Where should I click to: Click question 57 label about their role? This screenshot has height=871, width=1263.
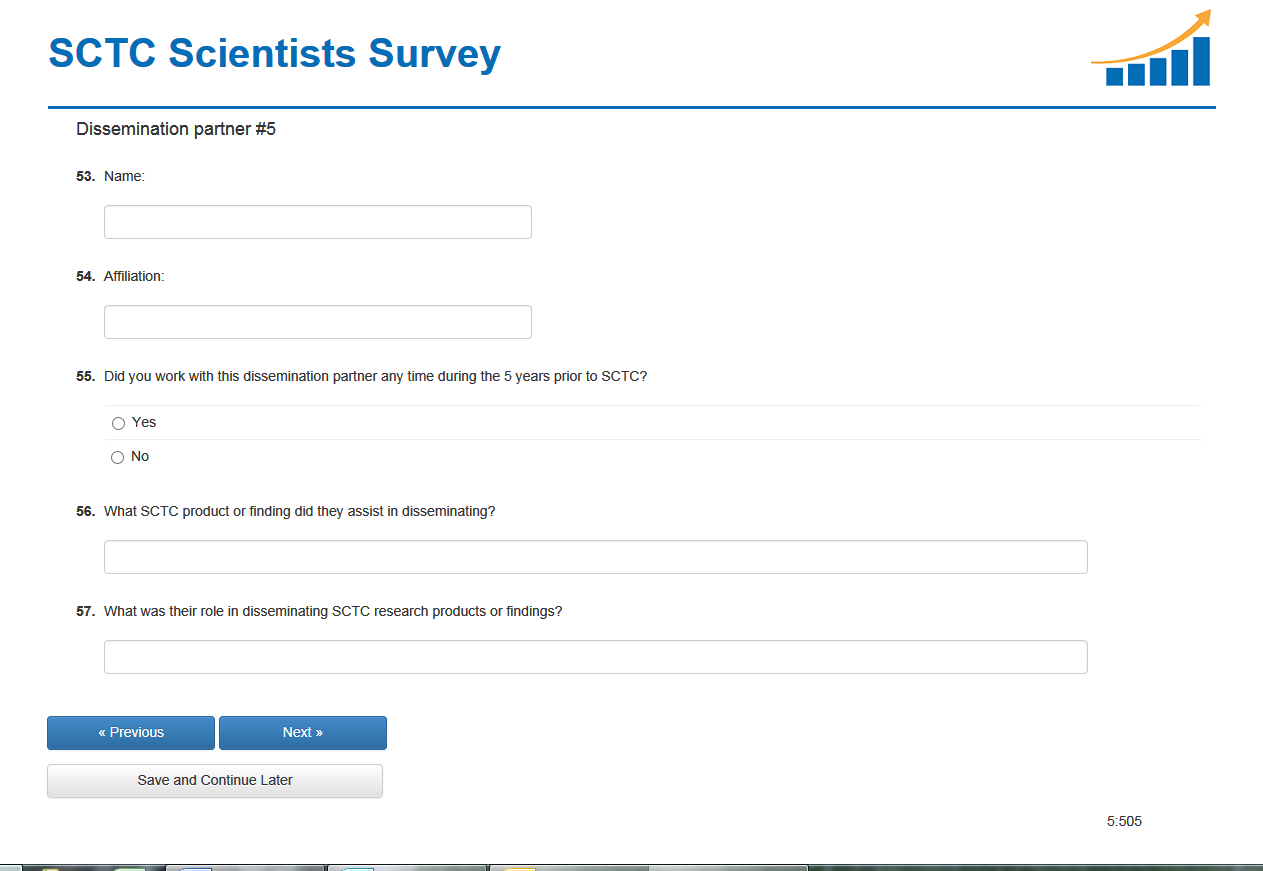click(x=333, y=611)
